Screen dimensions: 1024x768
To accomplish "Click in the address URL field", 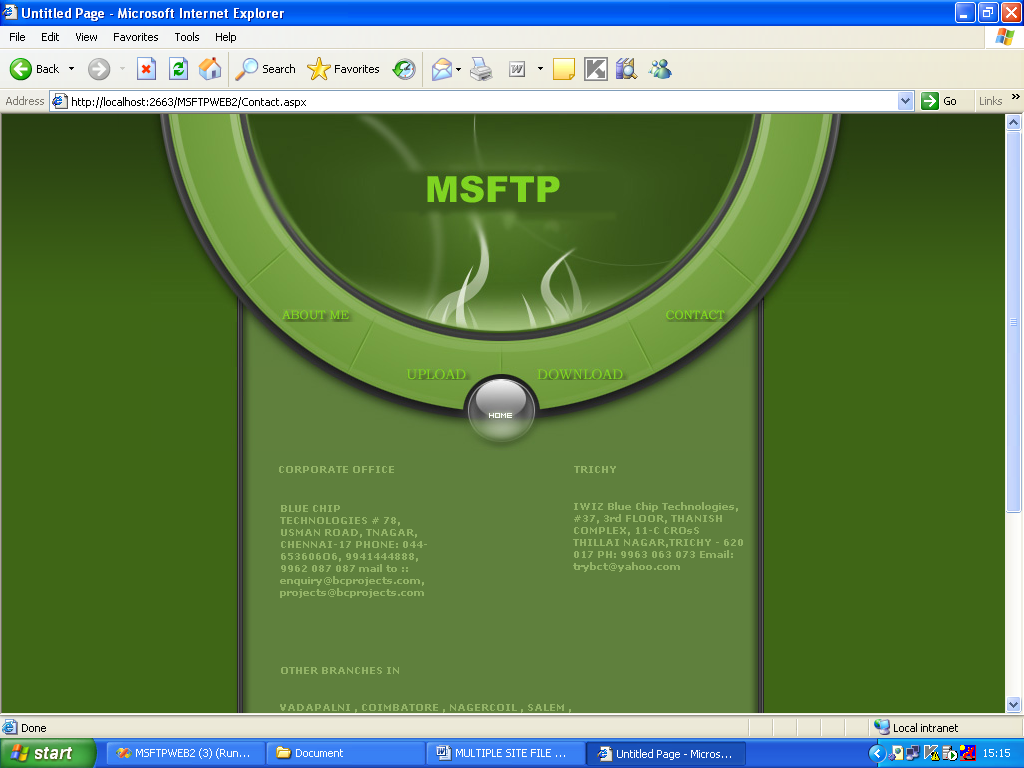I will pyautogui.click(x=480, y=101).
